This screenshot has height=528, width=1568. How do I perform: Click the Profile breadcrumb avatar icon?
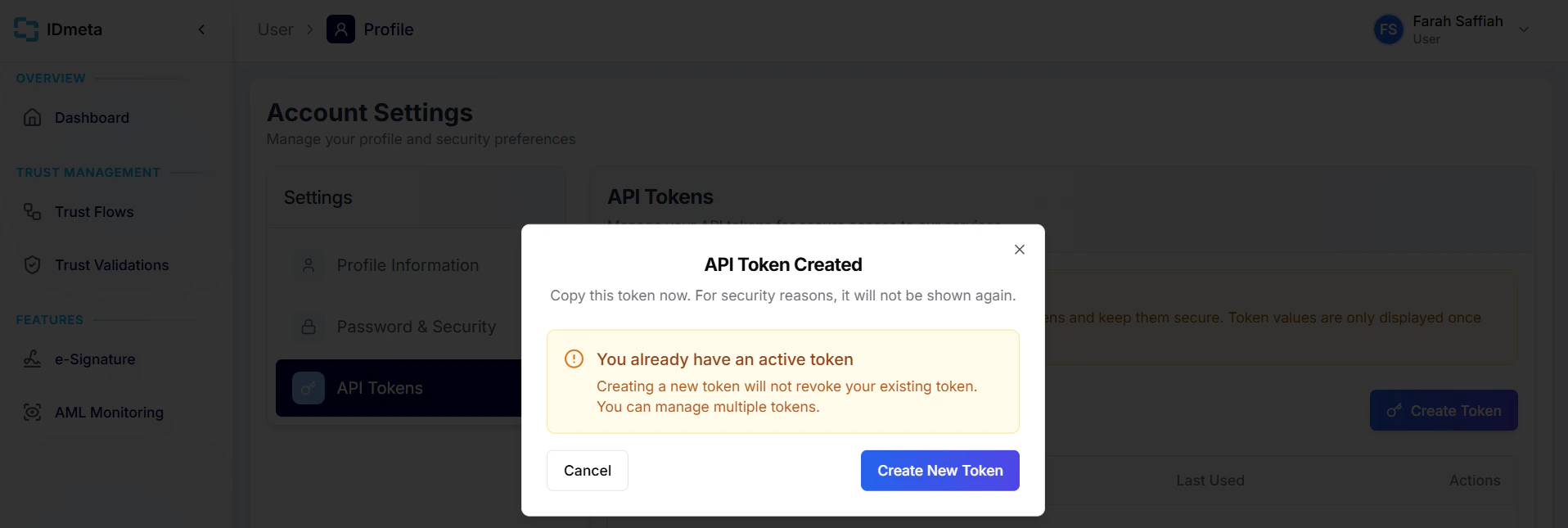[x=340, y=29]
